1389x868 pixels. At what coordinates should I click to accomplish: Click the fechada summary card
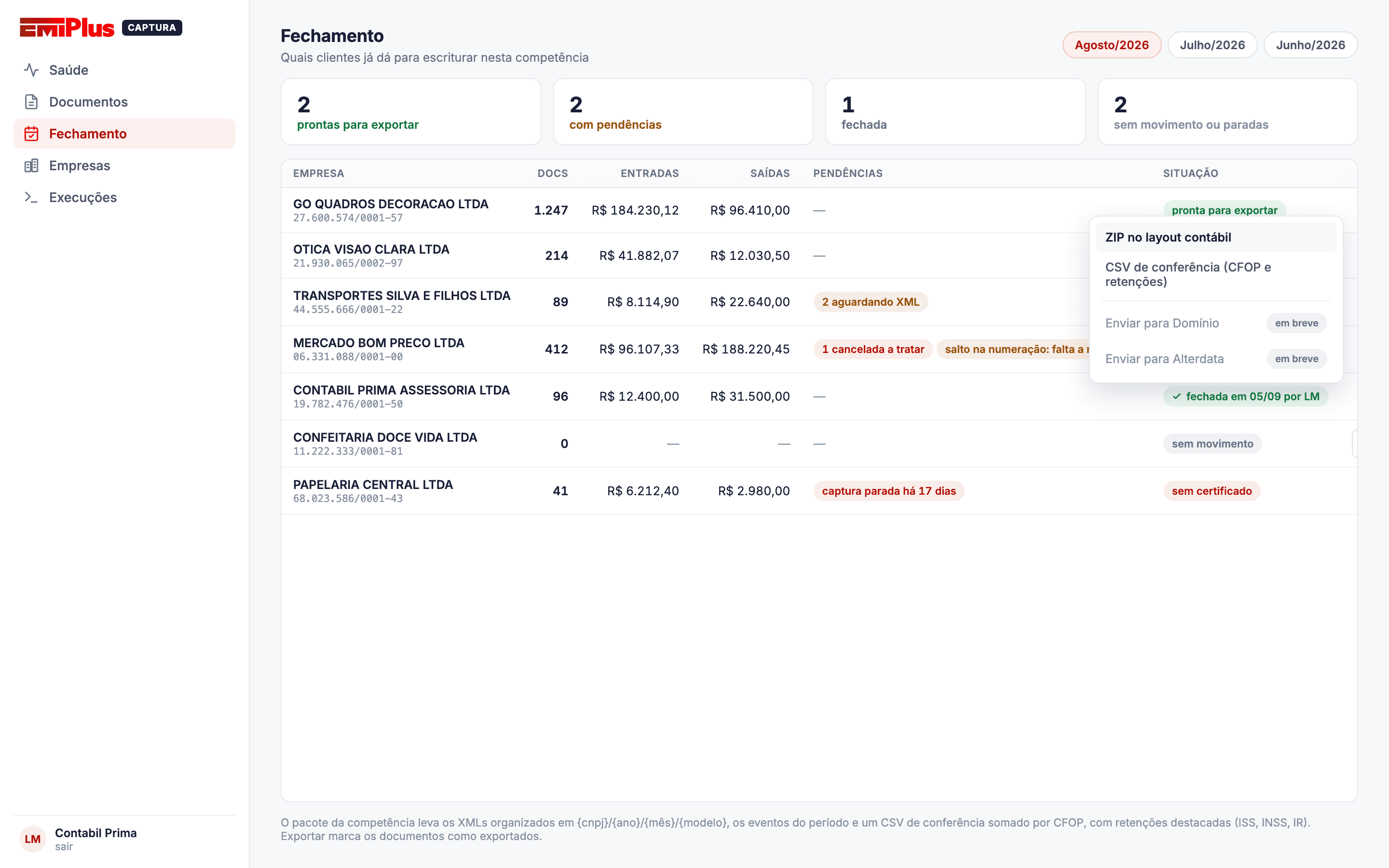point(955,111)
